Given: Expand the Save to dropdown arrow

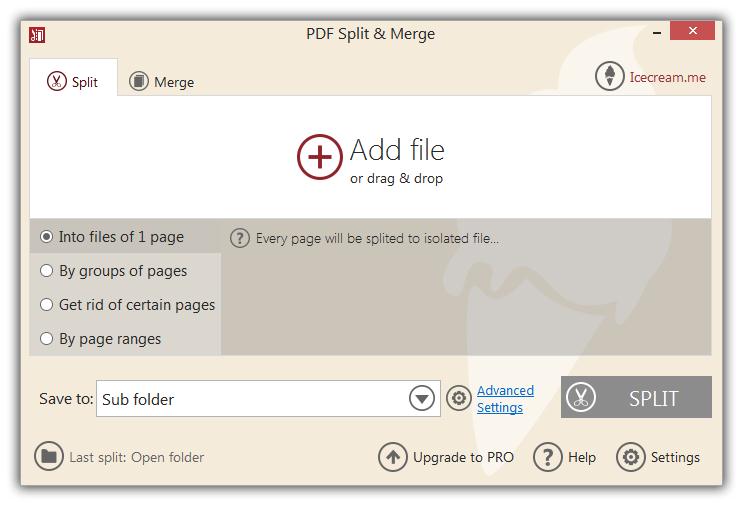Looking at the screenshot, I should 423,399.
